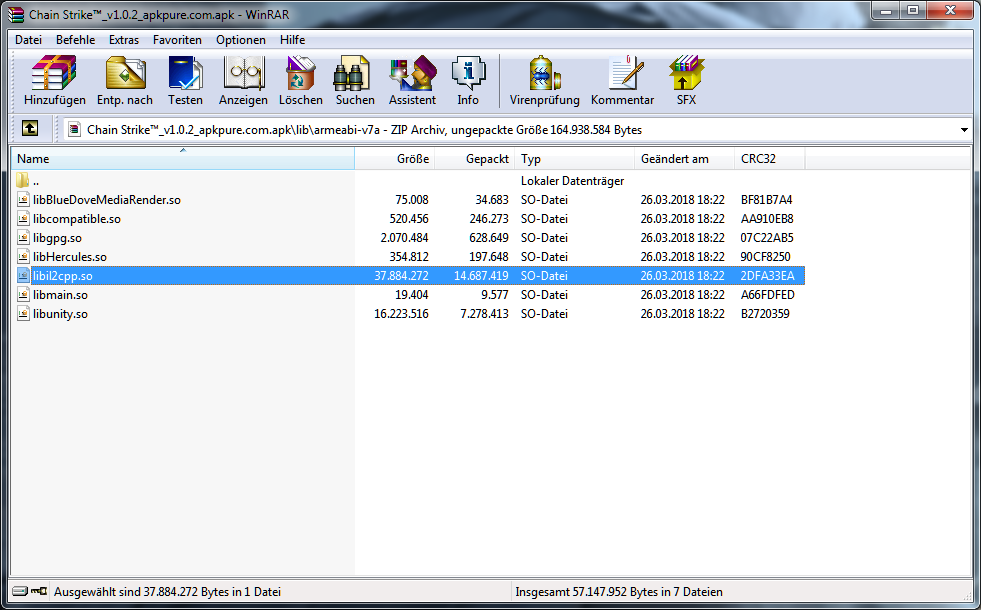Screen dimensions: 981x610
Task: Open the Favoriten menu
Action: pyautogui.click(x=177, y=39)
